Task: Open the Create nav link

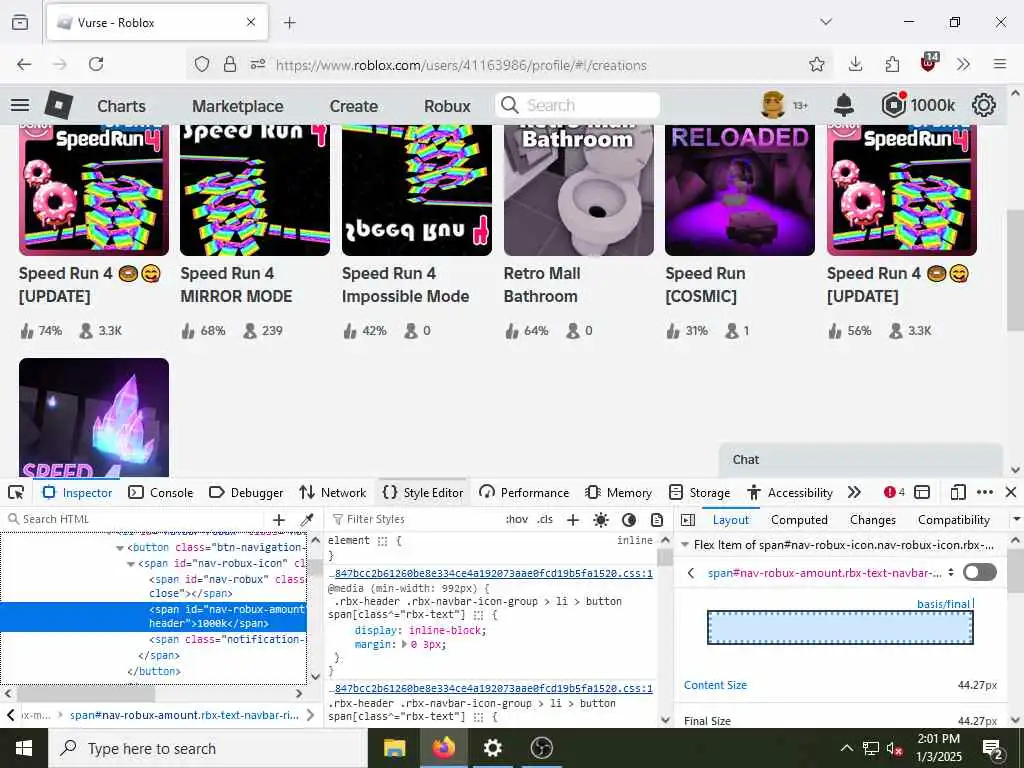Action: 353,106
